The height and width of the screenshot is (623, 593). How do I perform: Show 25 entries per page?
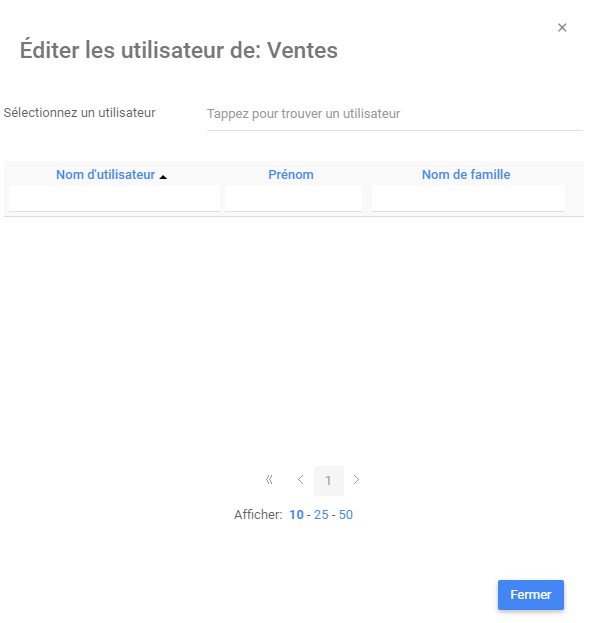(321, 515)
